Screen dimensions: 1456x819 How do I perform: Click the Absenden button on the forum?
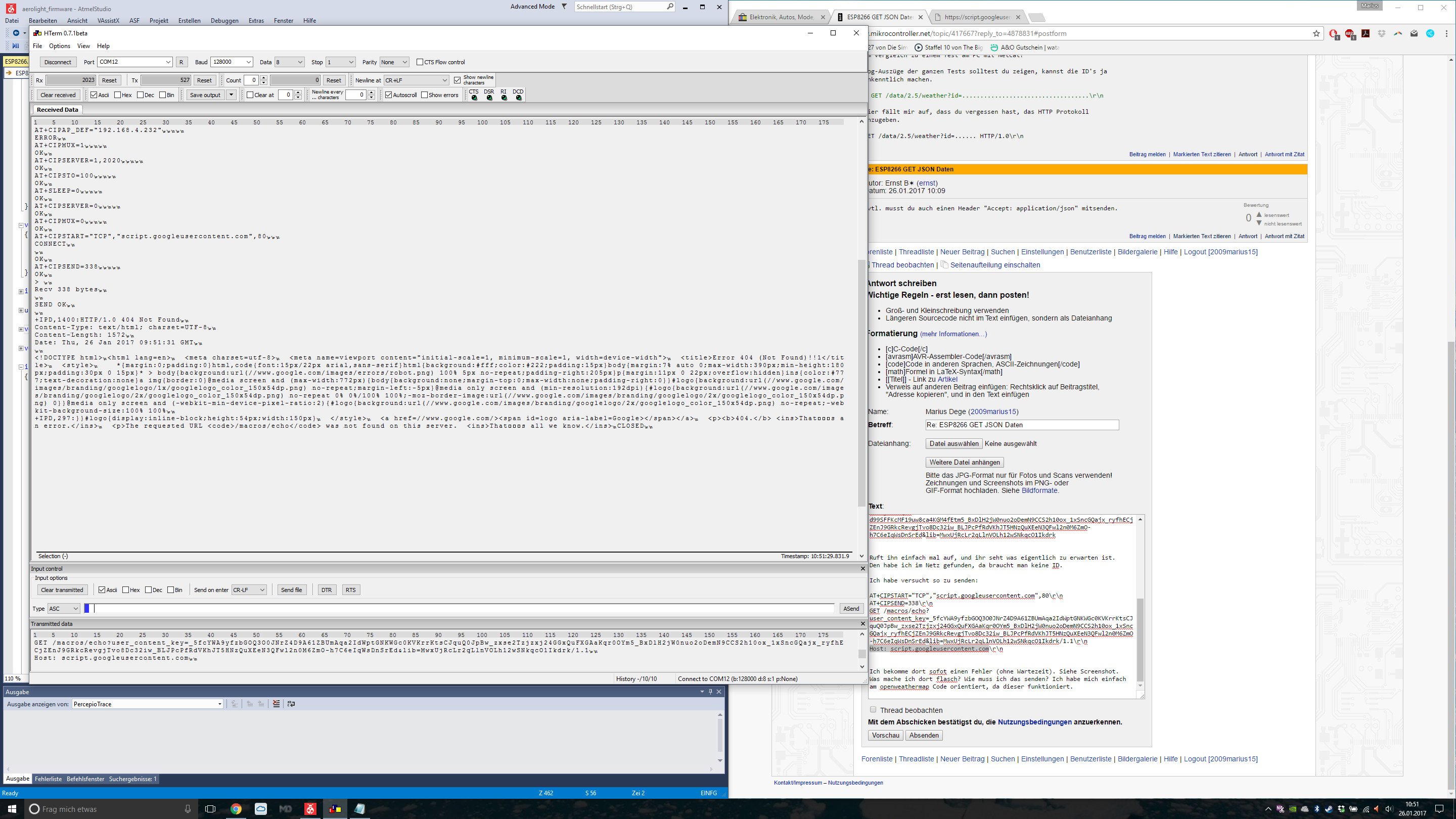924,736
